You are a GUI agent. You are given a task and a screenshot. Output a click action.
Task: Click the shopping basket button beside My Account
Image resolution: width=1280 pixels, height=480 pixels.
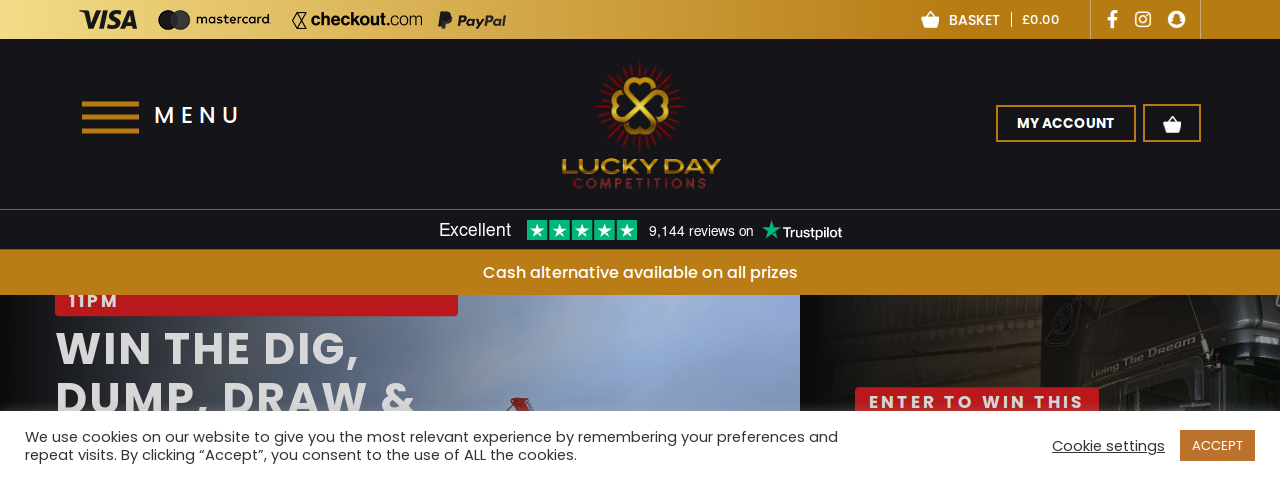(x=1172, y=123)
